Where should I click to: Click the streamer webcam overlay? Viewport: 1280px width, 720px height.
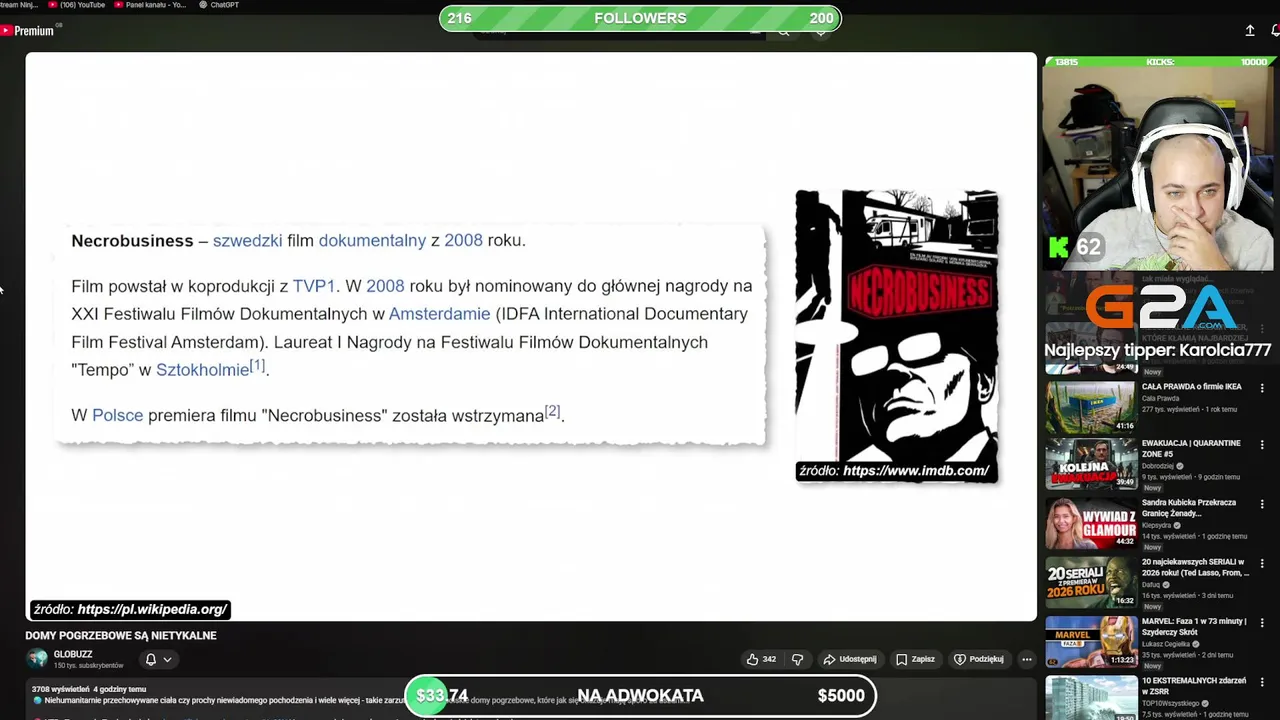point(1159,168)
